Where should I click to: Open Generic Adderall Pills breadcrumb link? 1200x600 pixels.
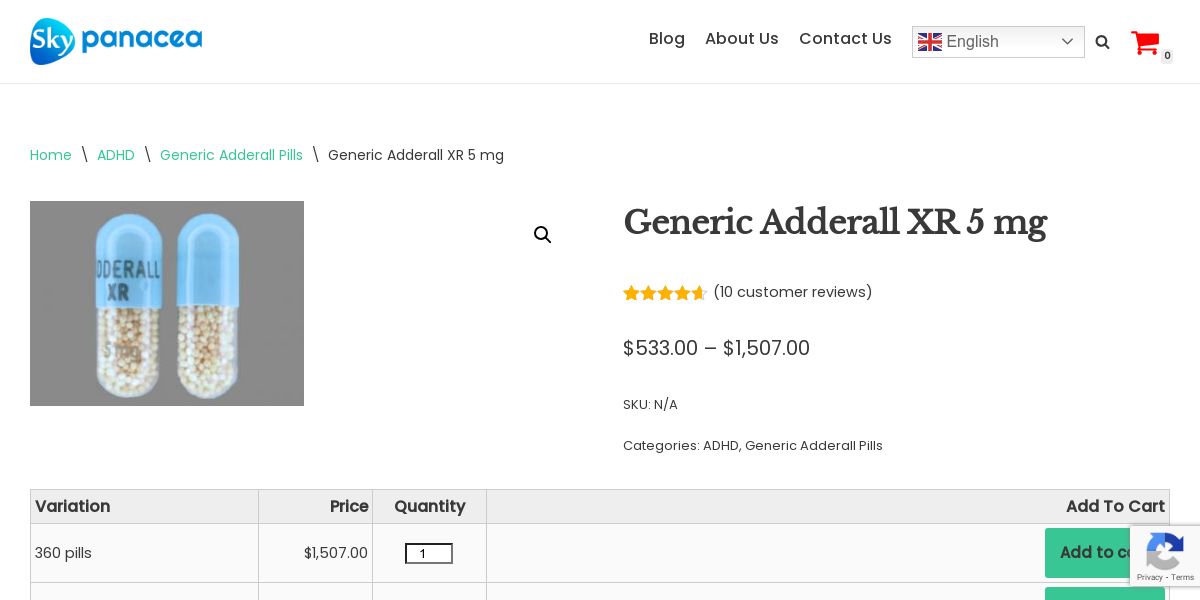click(x=231, y=155)
